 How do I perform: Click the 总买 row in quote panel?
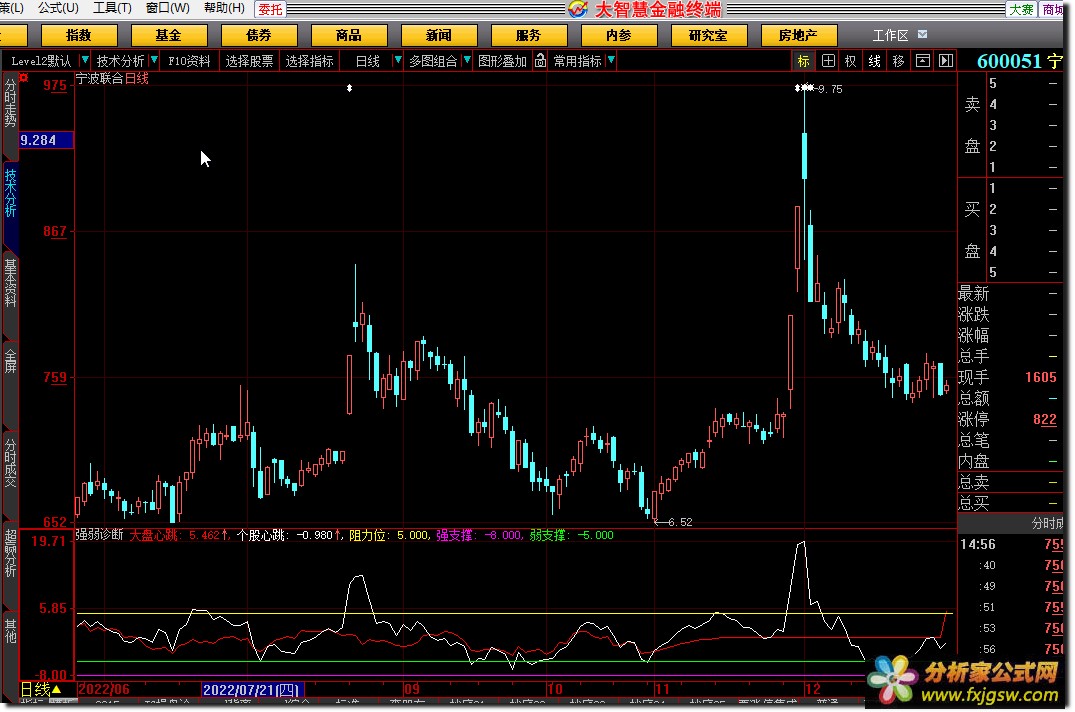click(1009, 504)
